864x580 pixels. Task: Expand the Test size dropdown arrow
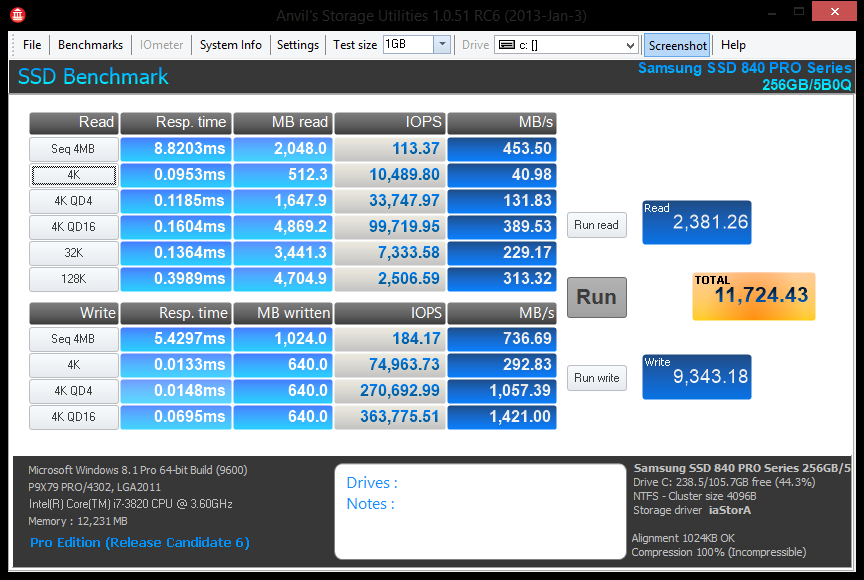coord(442,45)
